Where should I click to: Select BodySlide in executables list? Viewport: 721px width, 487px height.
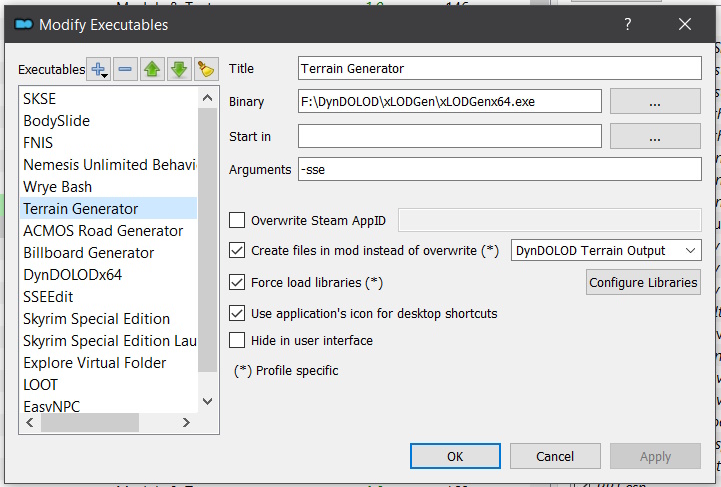click(x=109, y=120)
